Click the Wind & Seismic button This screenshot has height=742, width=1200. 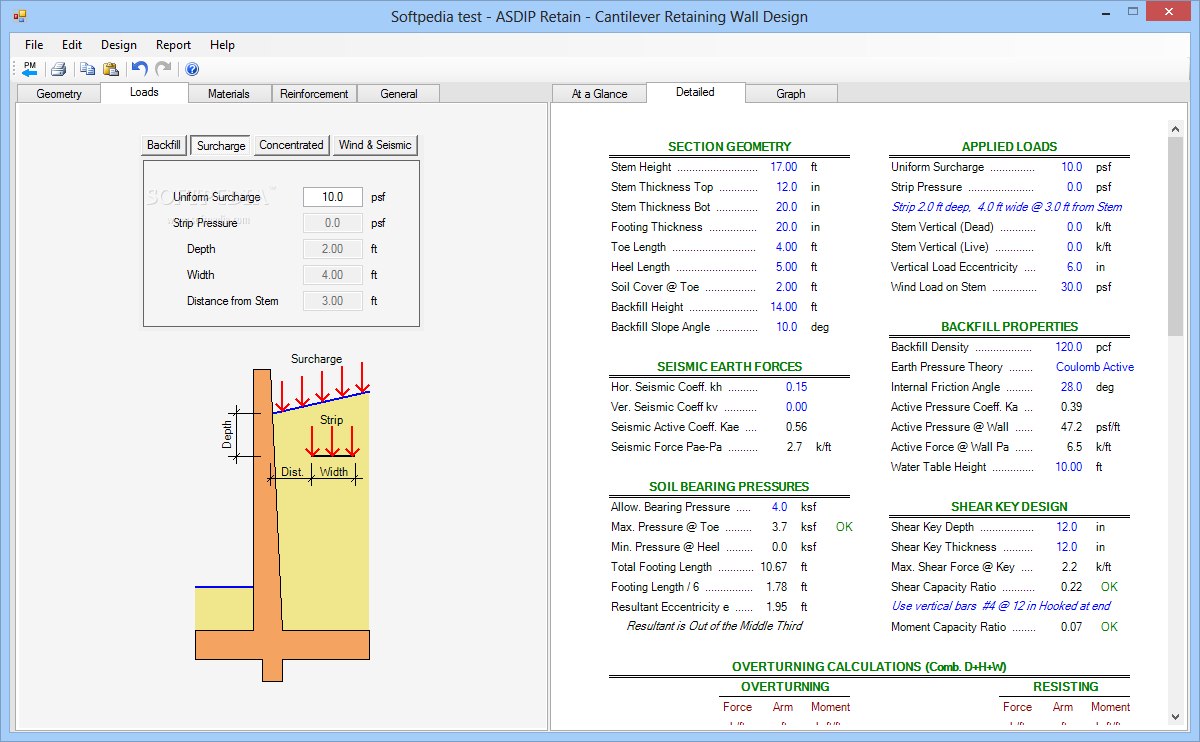(x=375, y=145)
